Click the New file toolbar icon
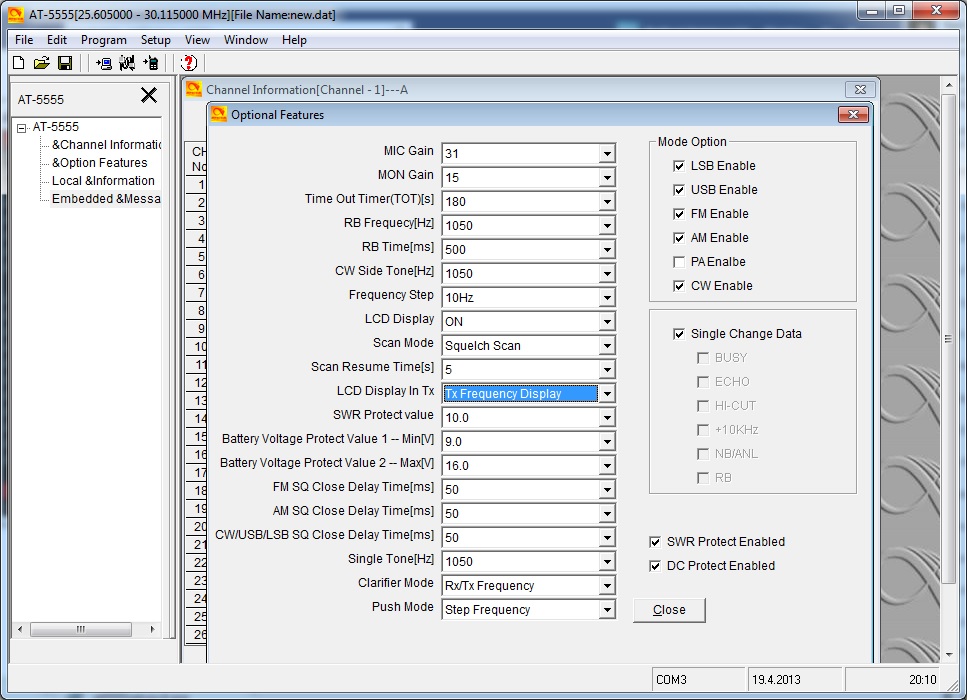Image resolution: width=967 pixels, height=700 pixels. pos(18,63)
